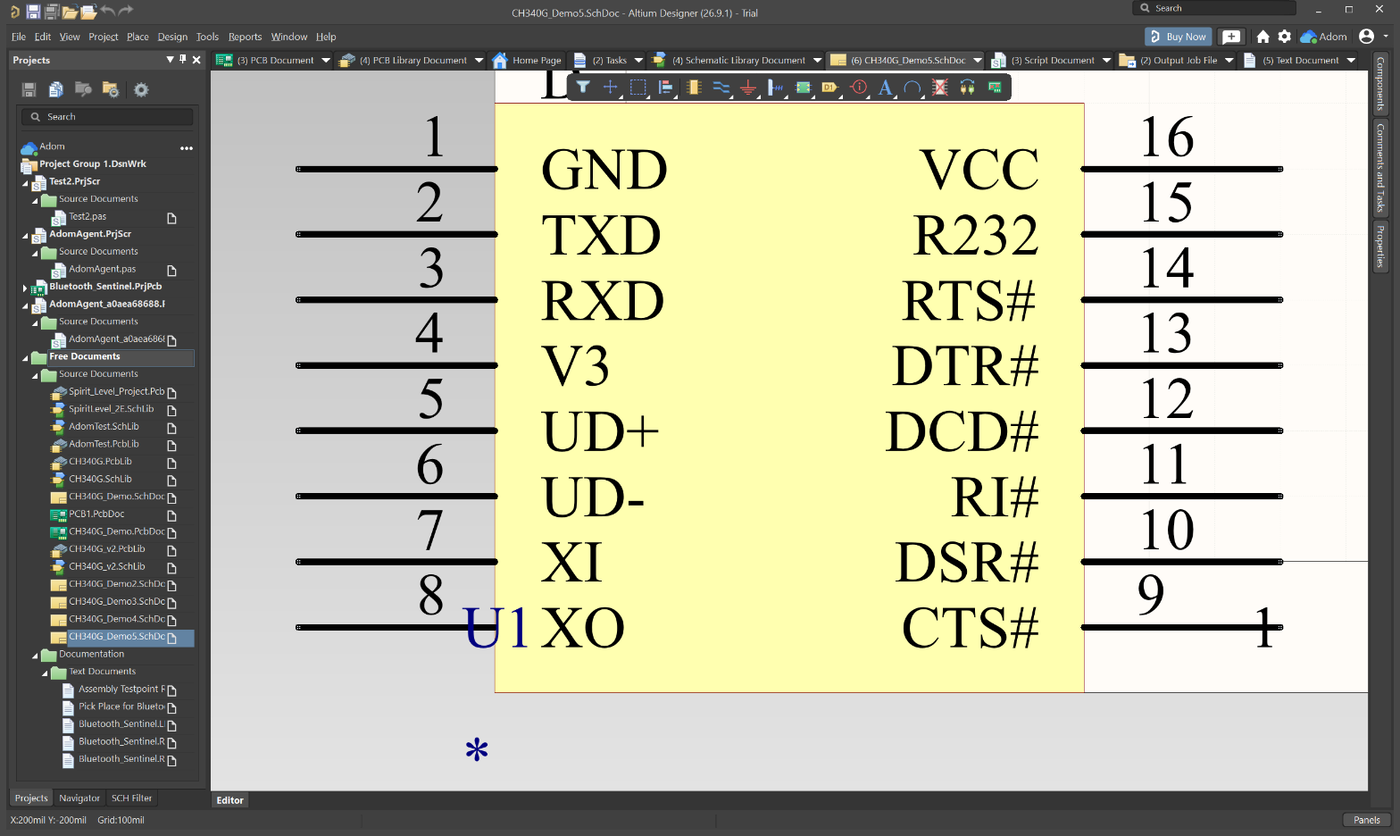The width and height of the screenshot is (1400, 836).
Task: Select the Place Wire tool
Action: 720,87
